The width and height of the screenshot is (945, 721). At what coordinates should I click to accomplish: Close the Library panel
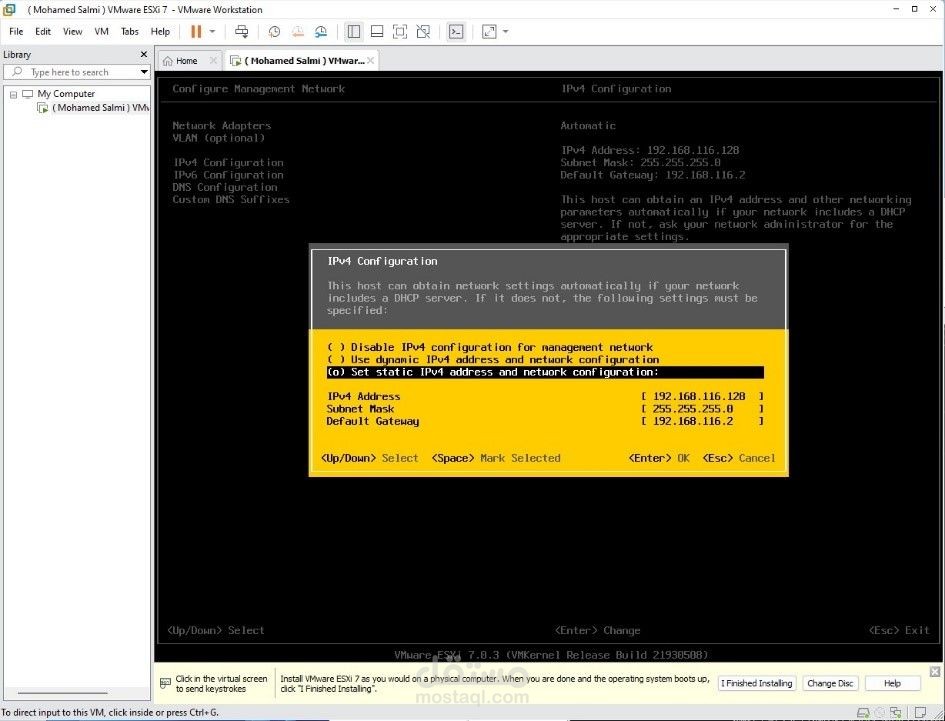pyautogui.click(x=143, y=54)
